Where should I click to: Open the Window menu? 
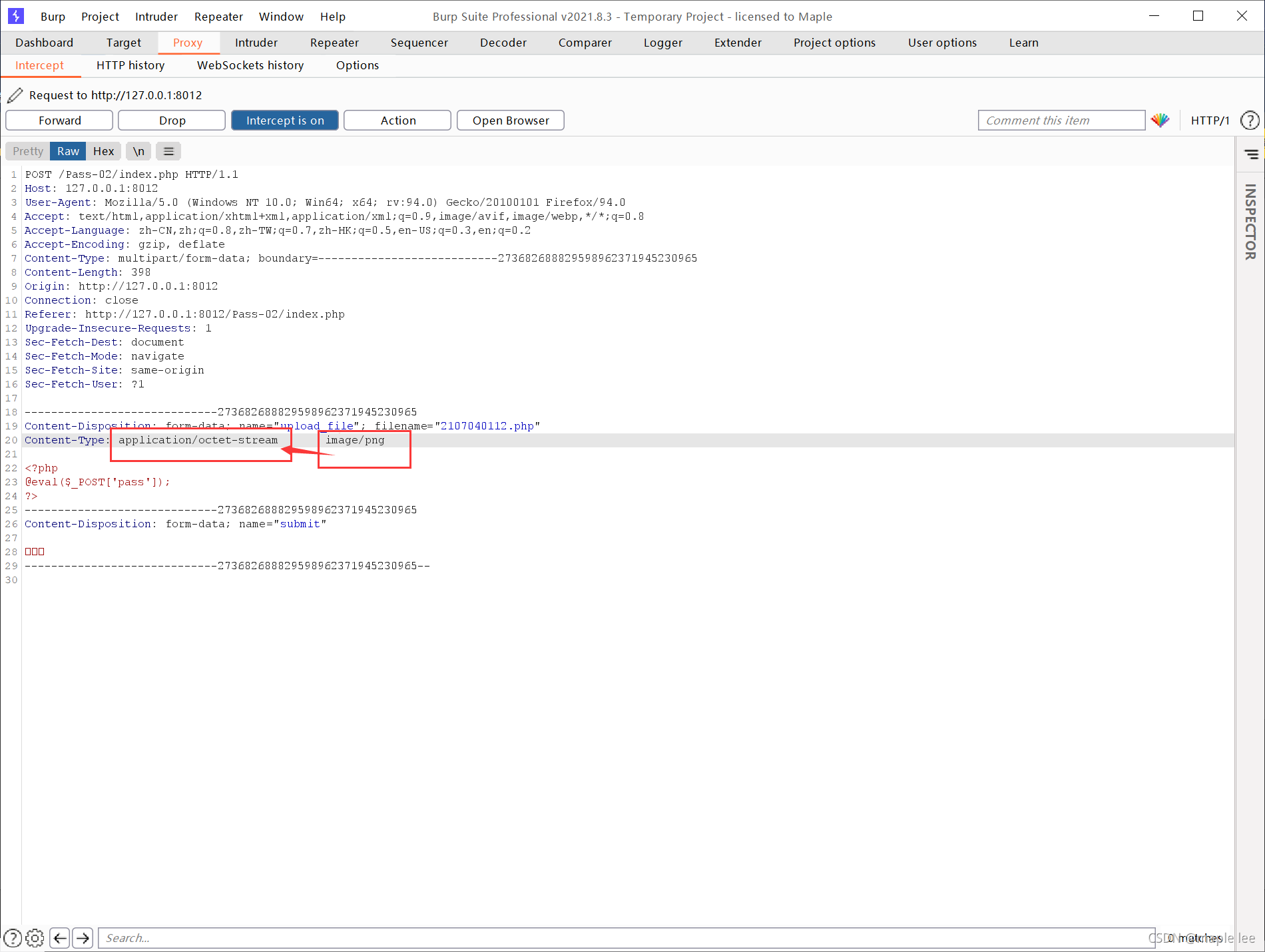(x=281, y=17)
